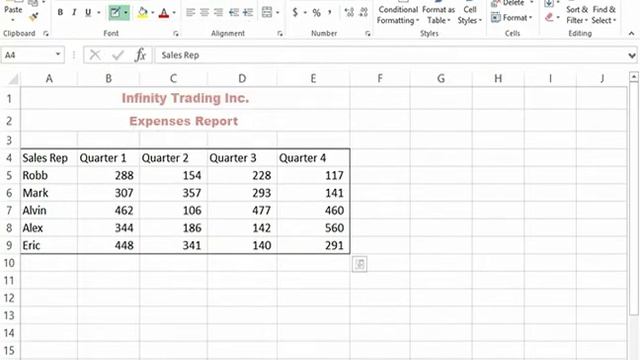Click the Format Painter brush
Screen dimensions: 640x360
[x=33, y=16]
